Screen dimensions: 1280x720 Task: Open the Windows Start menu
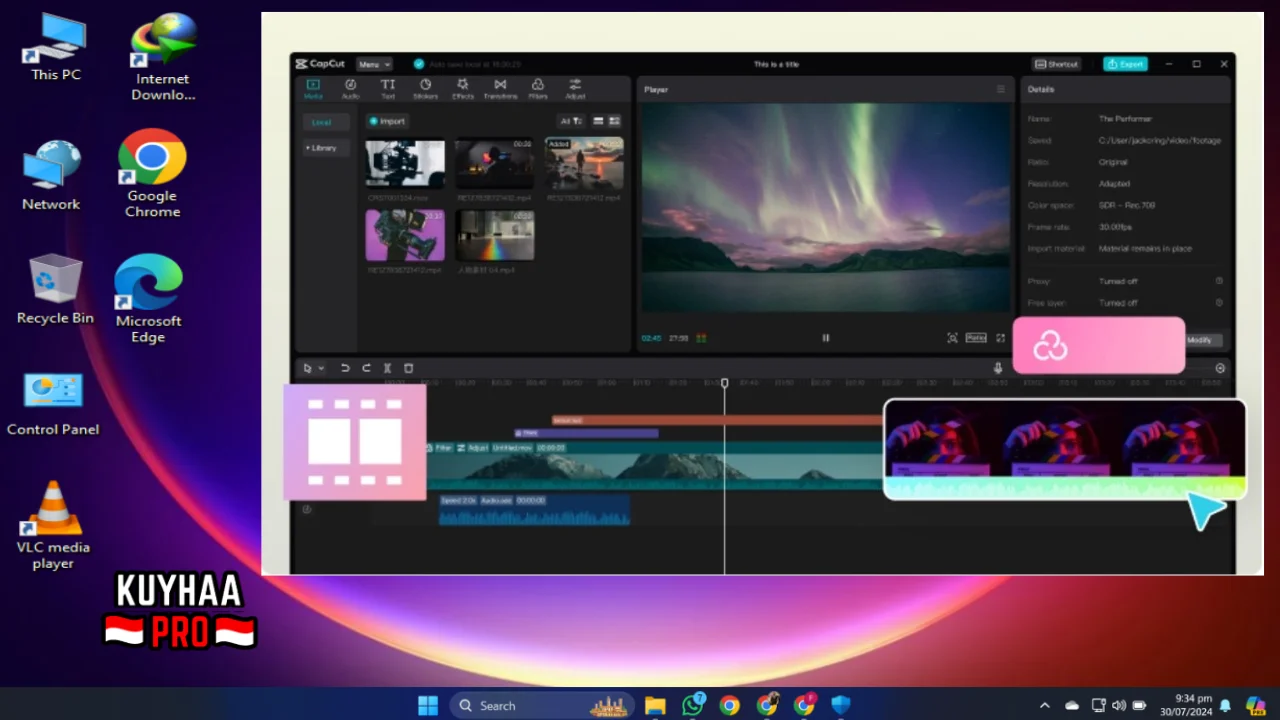coord(428,705)
